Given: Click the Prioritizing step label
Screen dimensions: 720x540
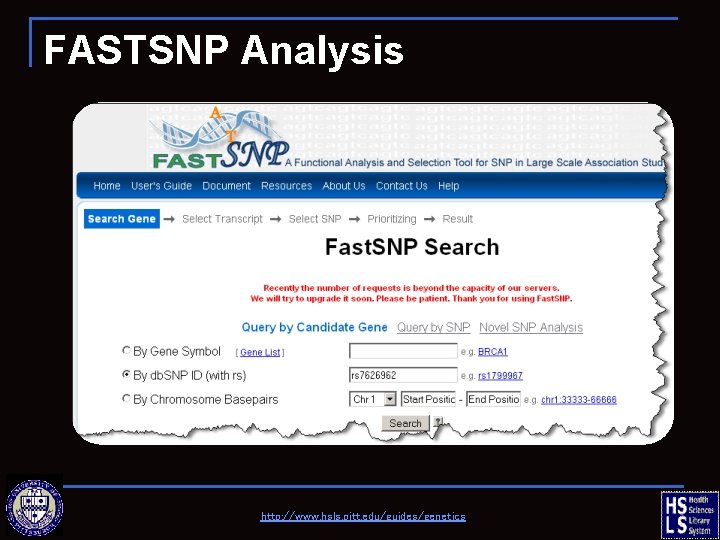Looking at the screenshot, I should click(x=392, y=219).
